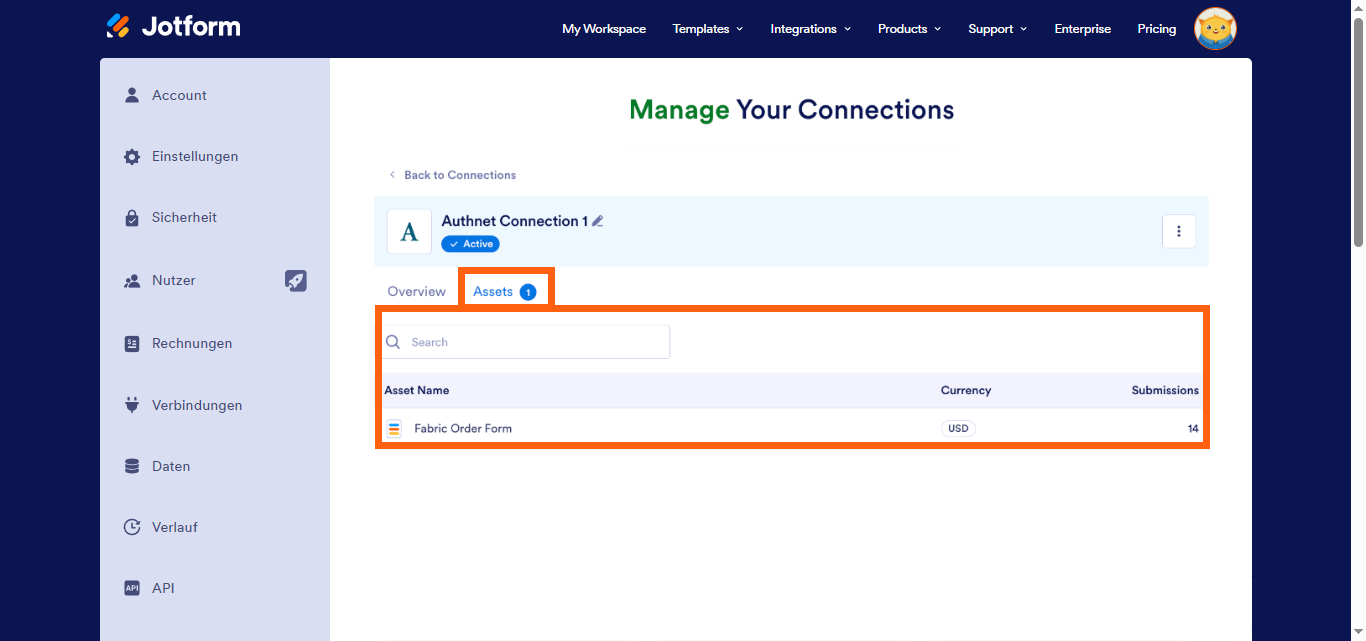Open the Enterprise page link
This screenshot has height=641, width=1366.
tap(1083, 29)
